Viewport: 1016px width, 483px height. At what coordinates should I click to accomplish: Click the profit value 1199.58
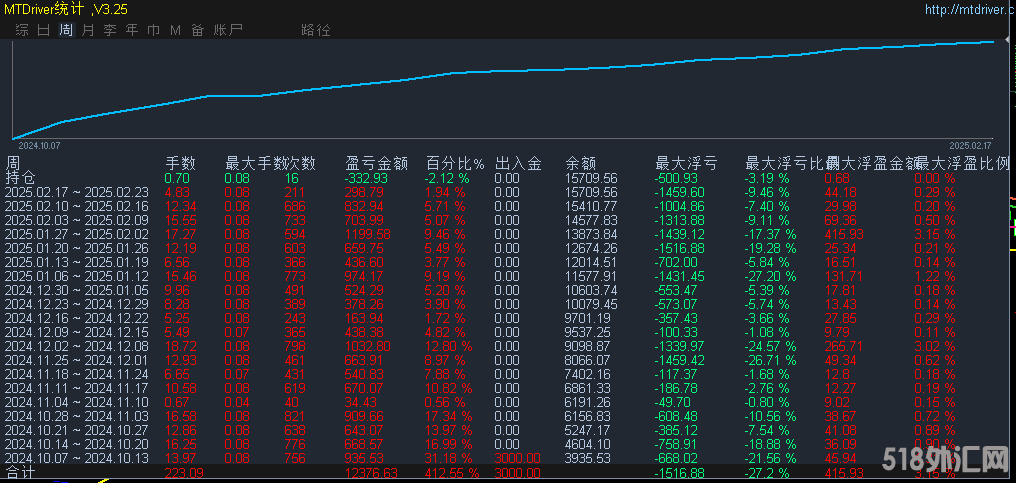click(x=369, y=235)
